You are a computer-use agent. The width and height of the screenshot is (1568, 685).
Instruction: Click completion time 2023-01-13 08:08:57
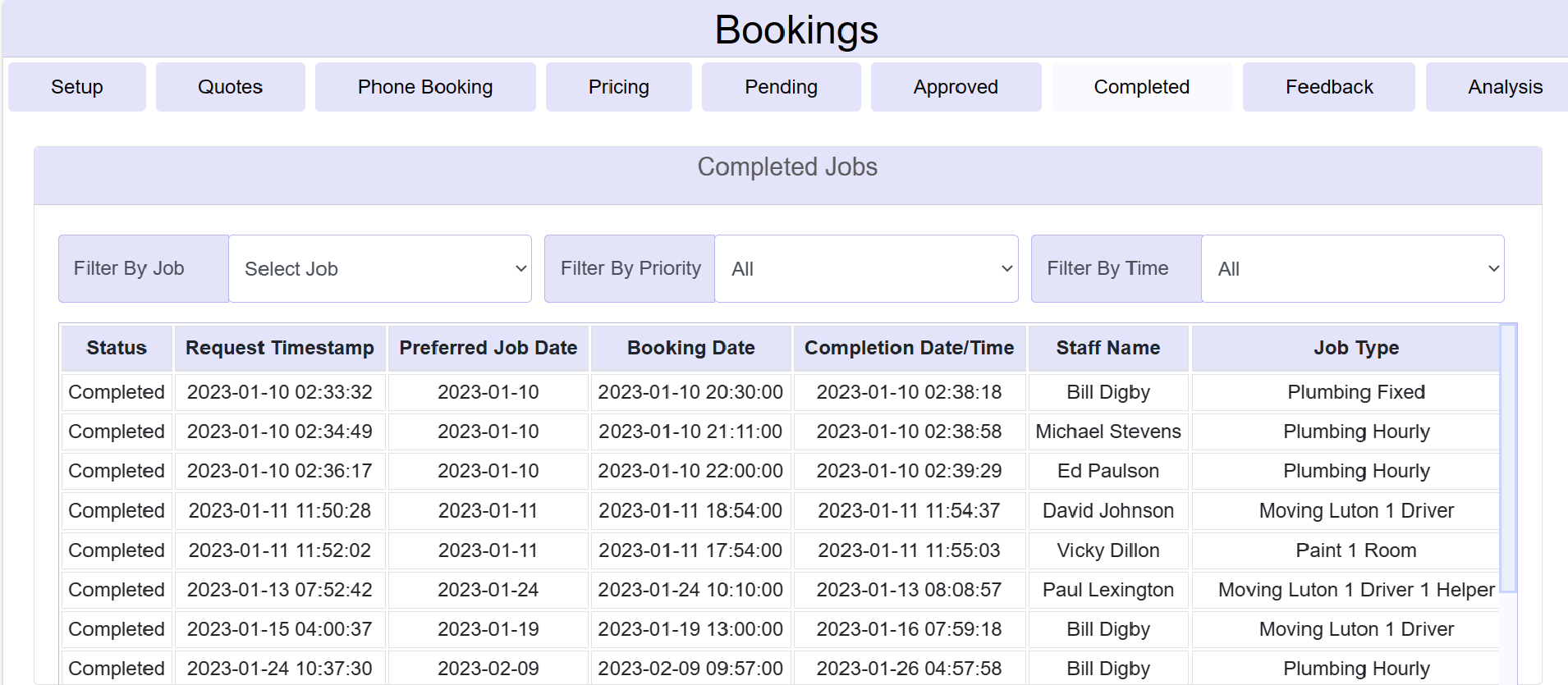point(910,590)
